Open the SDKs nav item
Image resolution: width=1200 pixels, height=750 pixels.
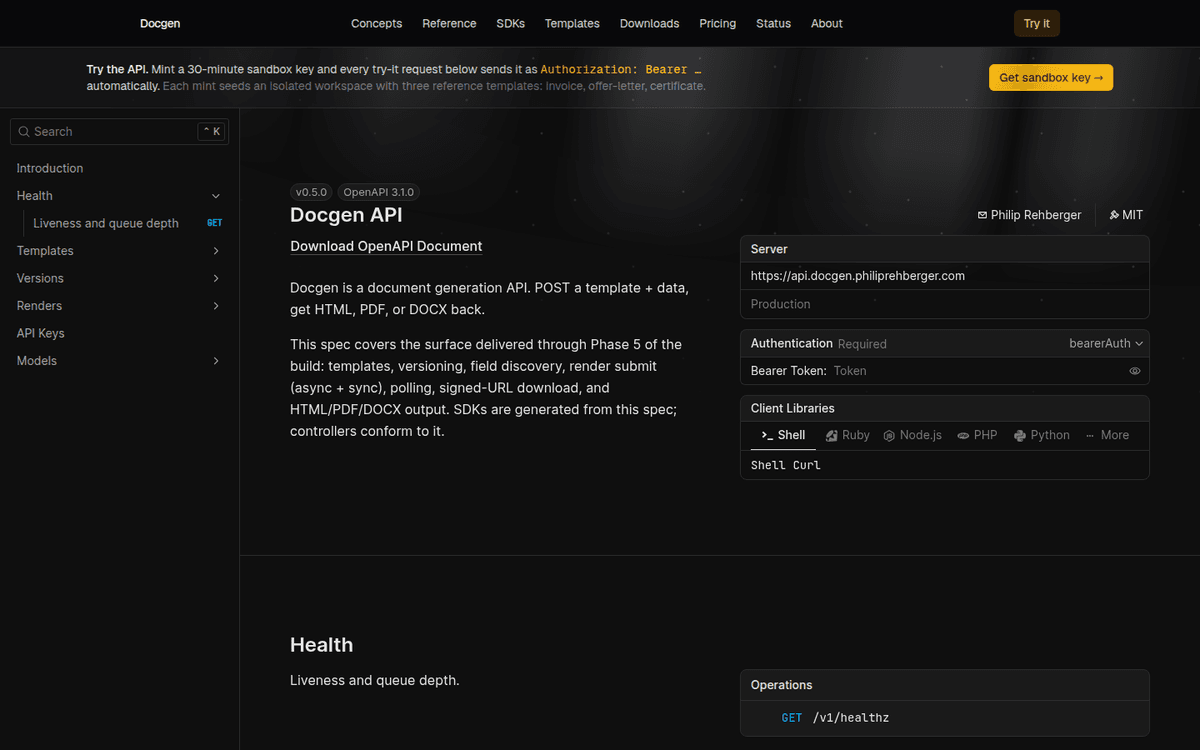coord(511,23)
